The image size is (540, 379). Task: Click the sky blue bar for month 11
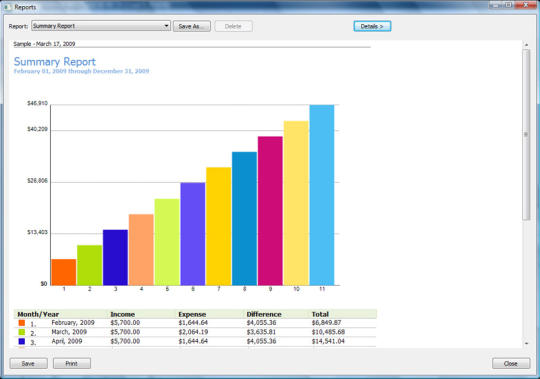tap(322, 195)
